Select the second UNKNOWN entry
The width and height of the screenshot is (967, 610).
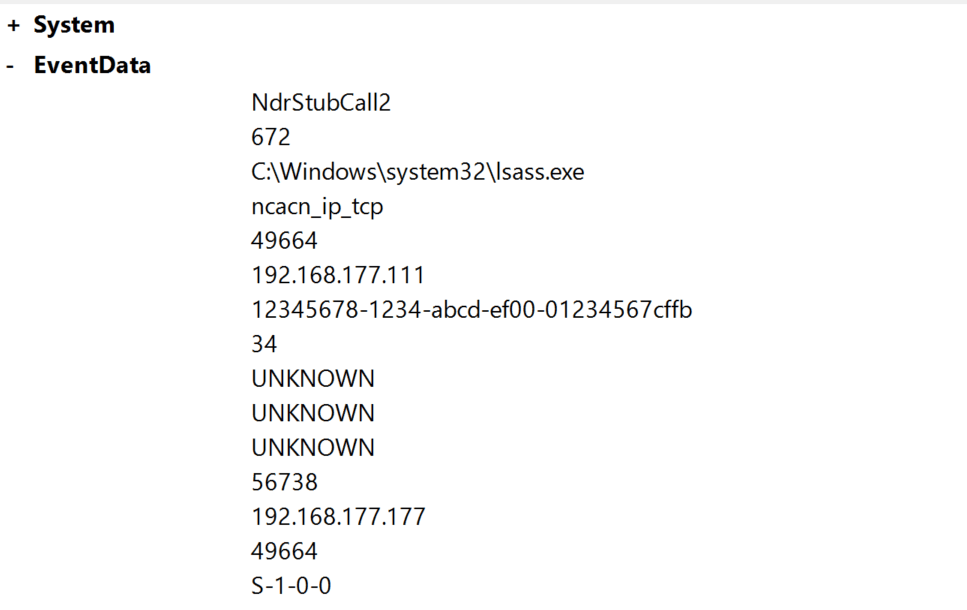pyautogui.click(x=313, y=413)
